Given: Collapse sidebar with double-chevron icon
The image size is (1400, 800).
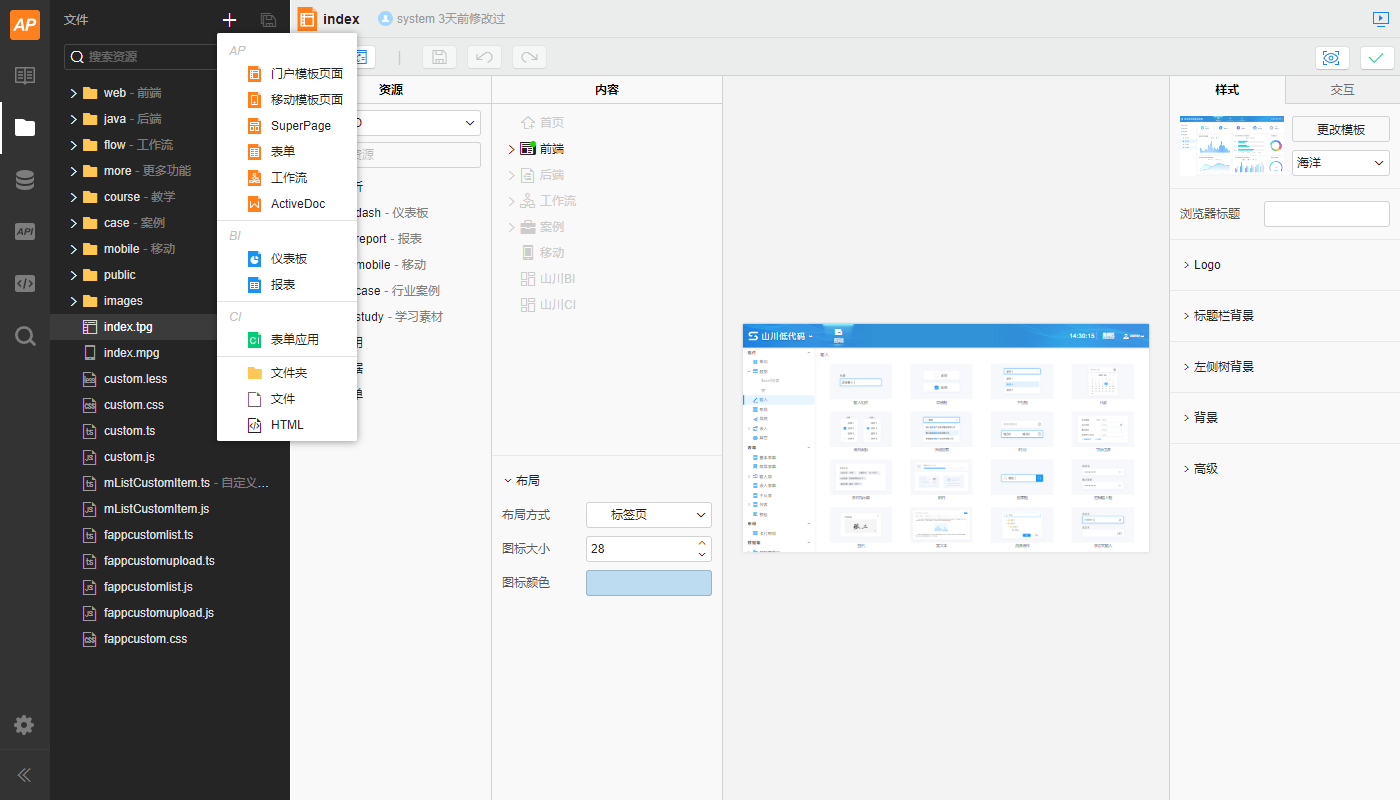Looking at the screenshot, I should tap(25, 775).
